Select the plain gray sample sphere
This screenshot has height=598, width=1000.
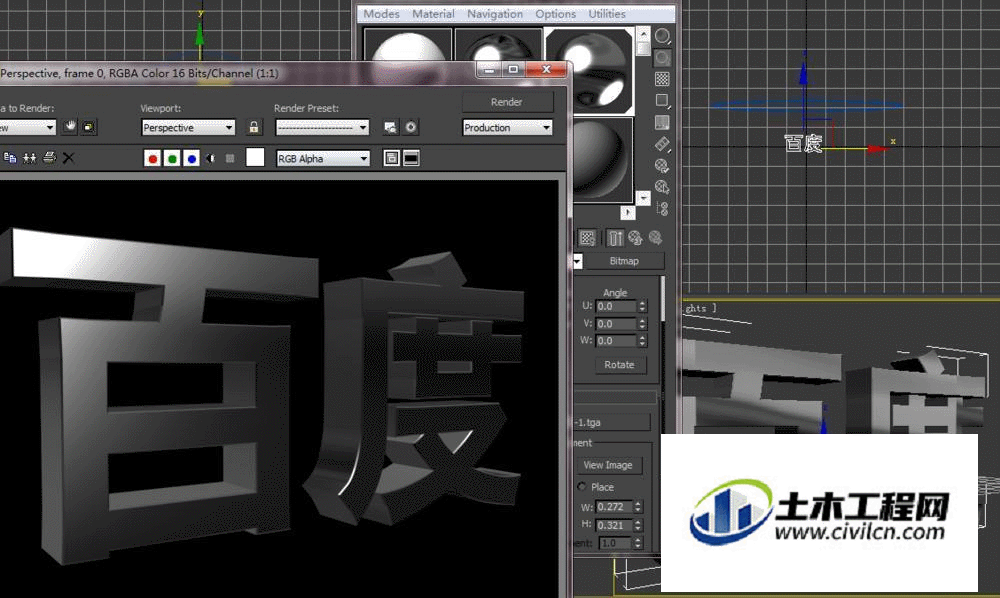[603, 159]
